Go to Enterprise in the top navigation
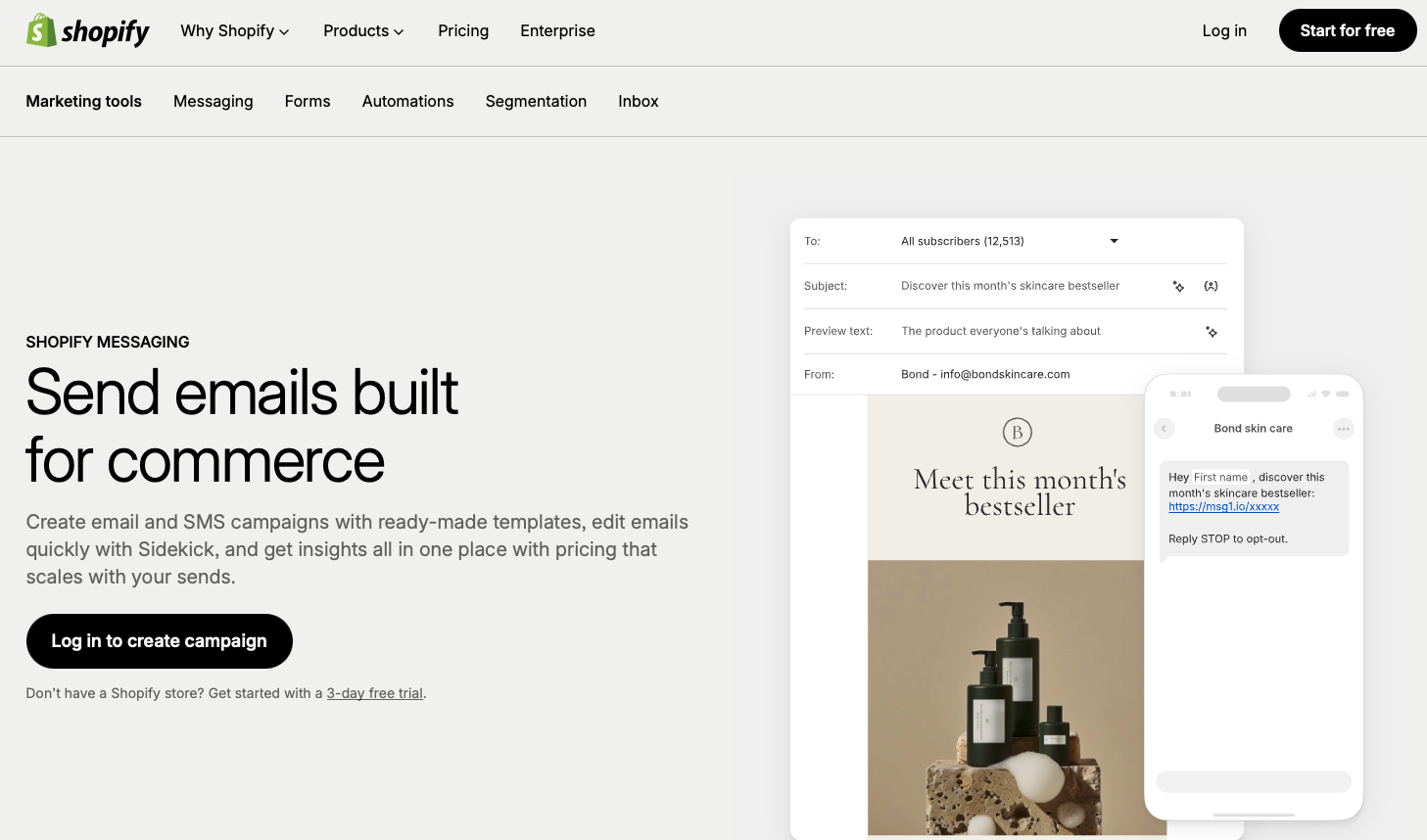The width and height of the screenshot is (1427, 840). 557,31
